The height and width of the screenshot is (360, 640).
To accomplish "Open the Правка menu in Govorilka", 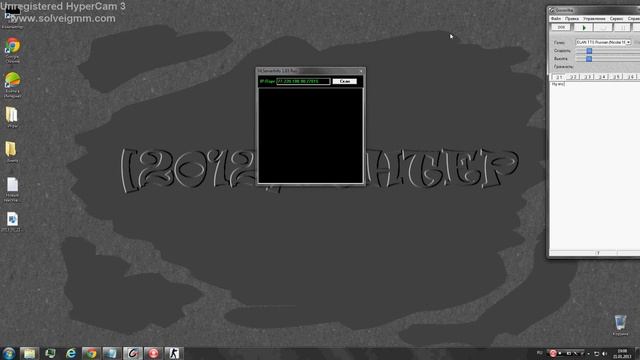I will [572, 19].
